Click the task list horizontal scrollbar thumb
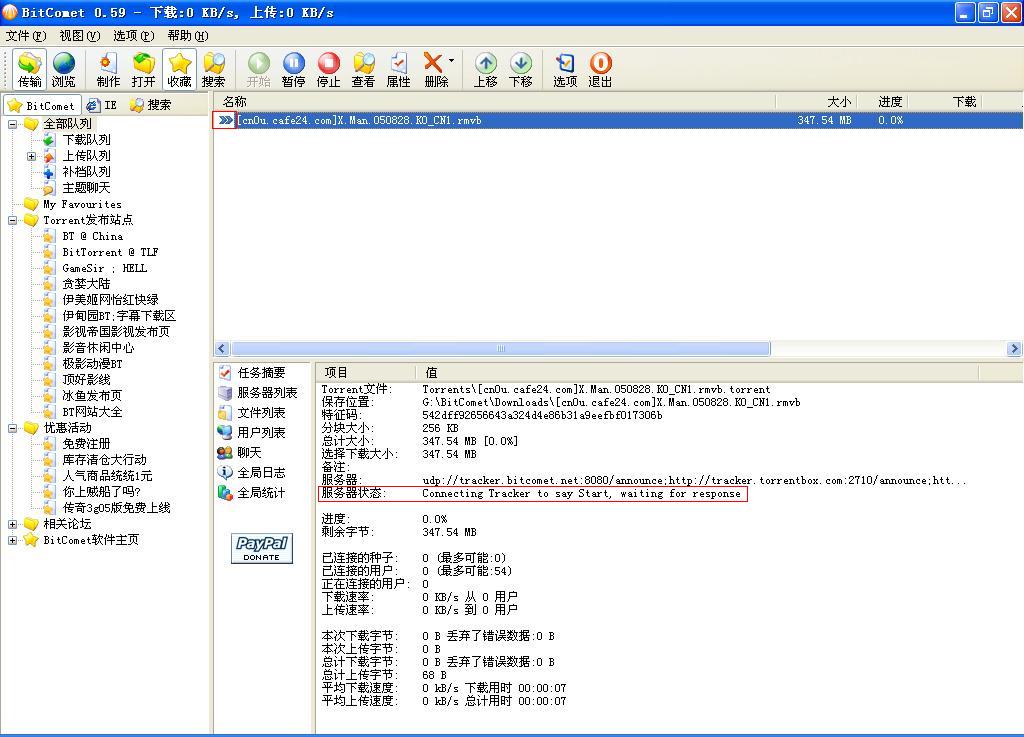The height and width of the screenshot is (737, 1024). coord(501,349)
